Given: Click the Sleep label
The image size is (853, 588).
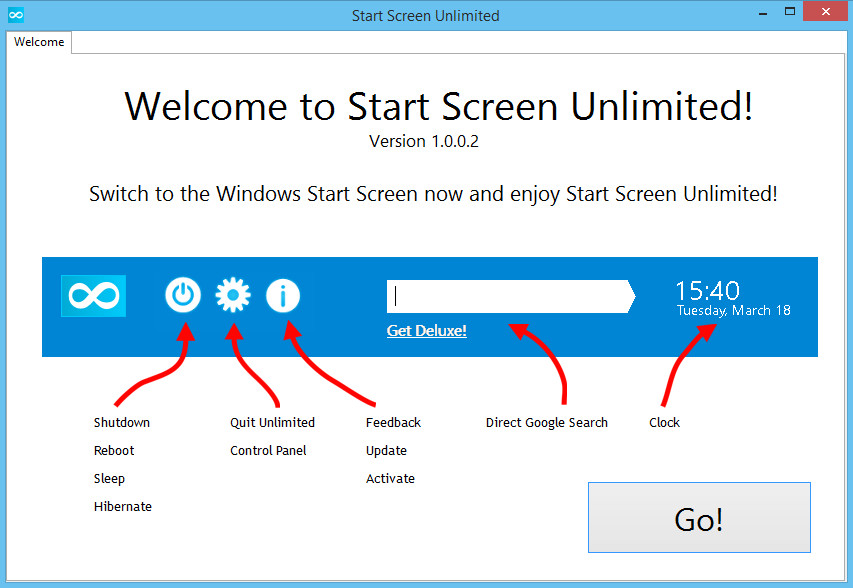Looking at the screenshot, I should [109, 479].
